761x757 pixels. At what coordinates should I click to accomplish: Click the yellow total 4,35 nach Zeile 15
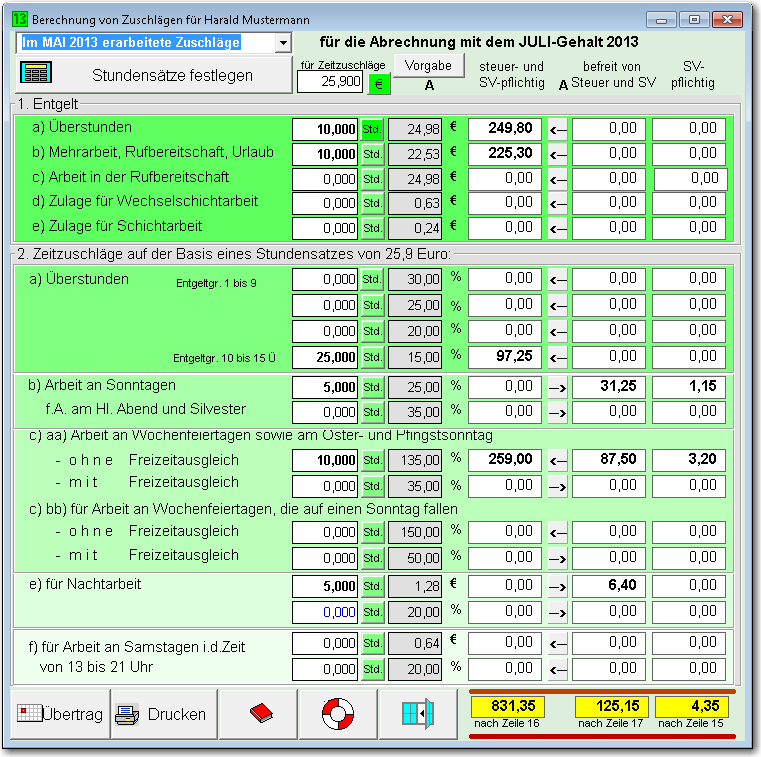(x=691, y=706)
